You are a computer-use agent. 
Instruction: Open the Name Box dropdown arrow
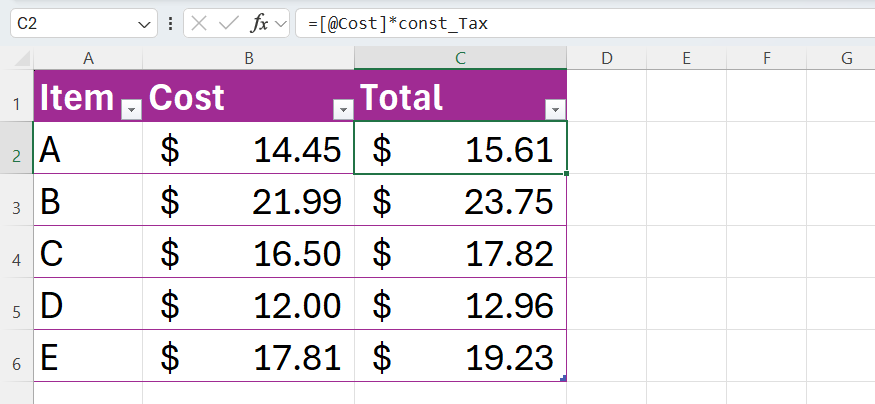tap(144, 24)
